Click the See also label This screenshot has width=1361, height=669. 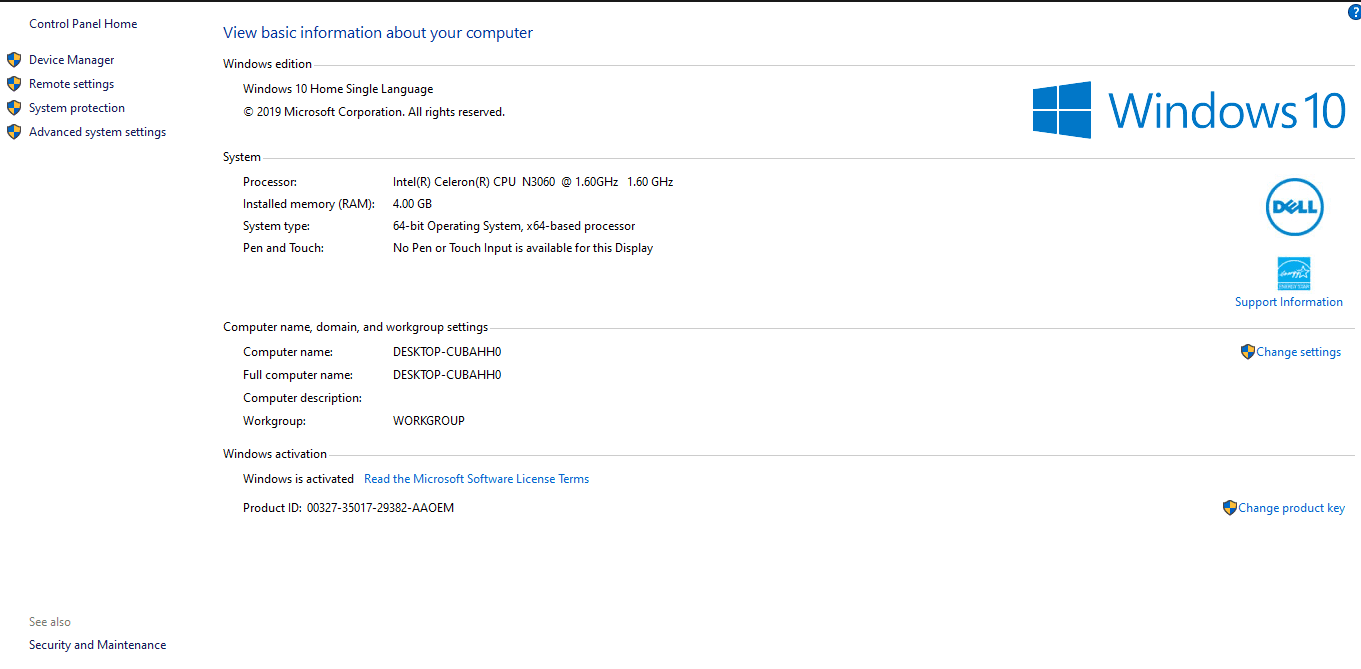(x=50, y=622)
